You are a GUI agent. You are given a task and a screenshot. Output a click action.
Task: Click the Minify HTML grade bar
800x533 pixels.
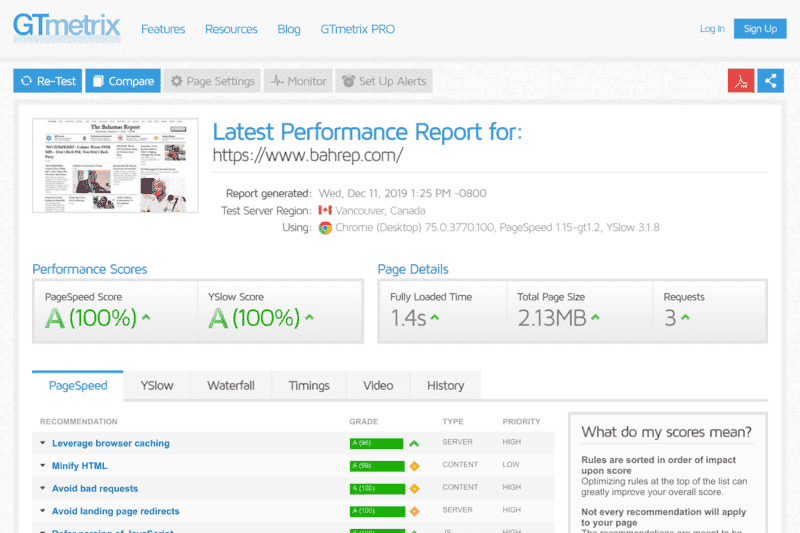click(377, 466)
